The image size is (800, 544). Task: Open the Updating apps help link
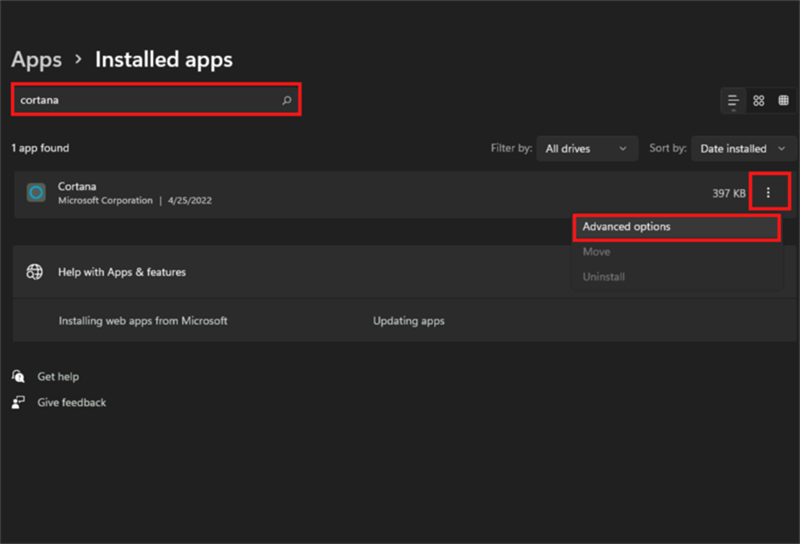(x=409, y=321)
